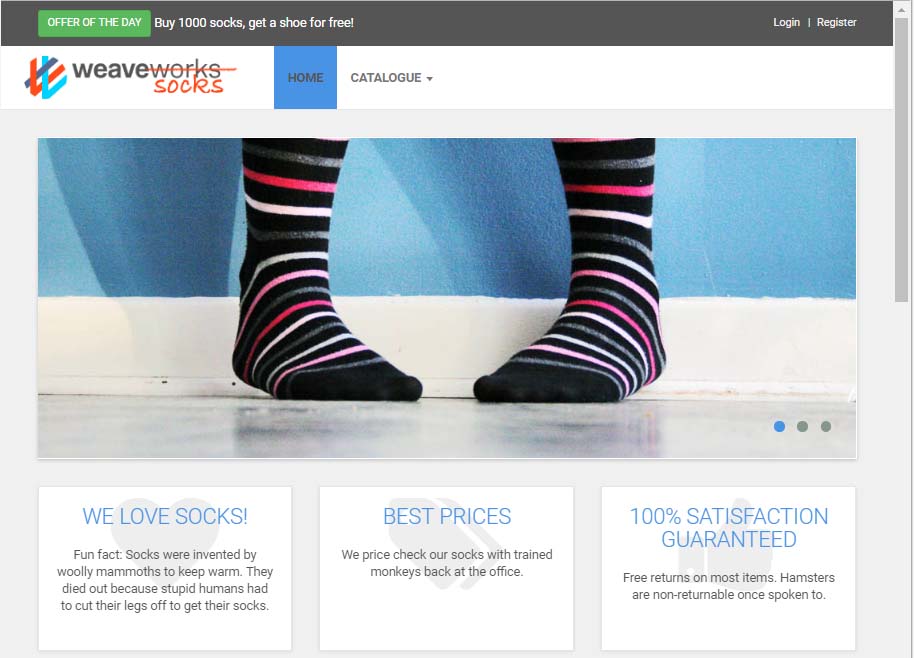Open the Login link in top bar
Screen dimensions: 914x658
[x=786, y=22]
